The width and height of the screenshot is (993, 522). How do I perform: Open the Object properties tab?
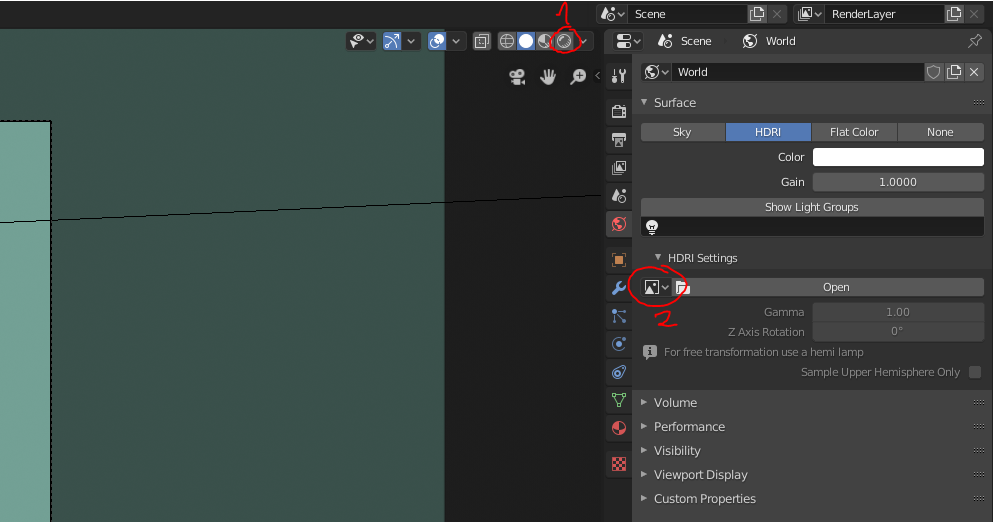coord(619,260)
